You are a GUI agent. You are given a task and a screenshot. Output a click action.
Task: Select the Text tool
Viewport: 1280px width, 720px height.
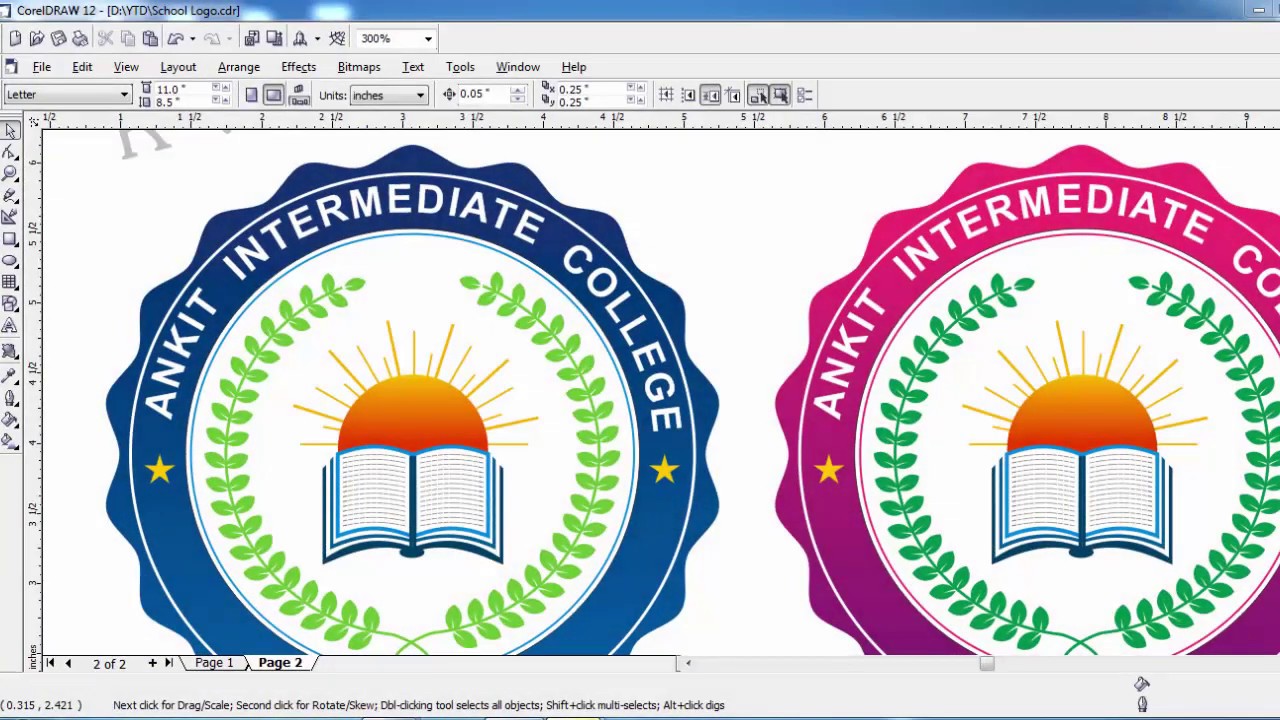pos(10,326)
